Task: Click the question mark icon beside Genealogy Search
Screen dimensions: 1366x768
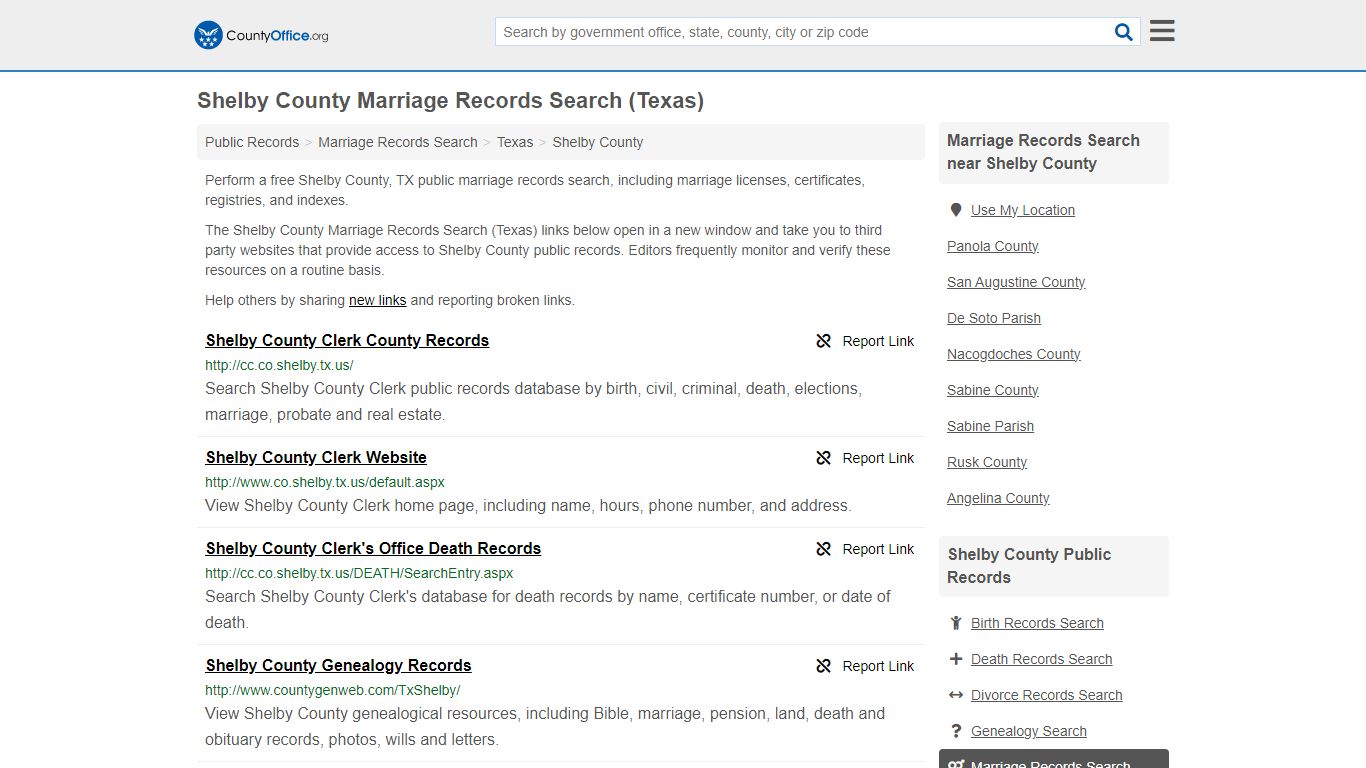Action: (956, 731)
